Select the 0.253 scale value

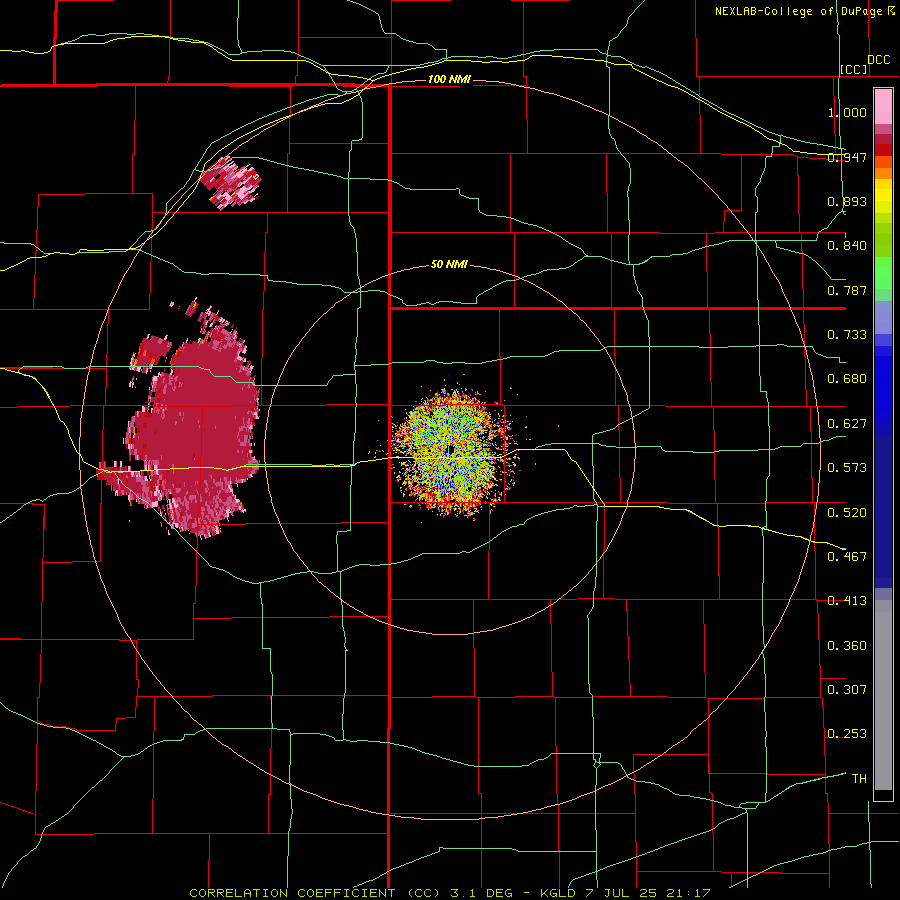coord(847,734)
